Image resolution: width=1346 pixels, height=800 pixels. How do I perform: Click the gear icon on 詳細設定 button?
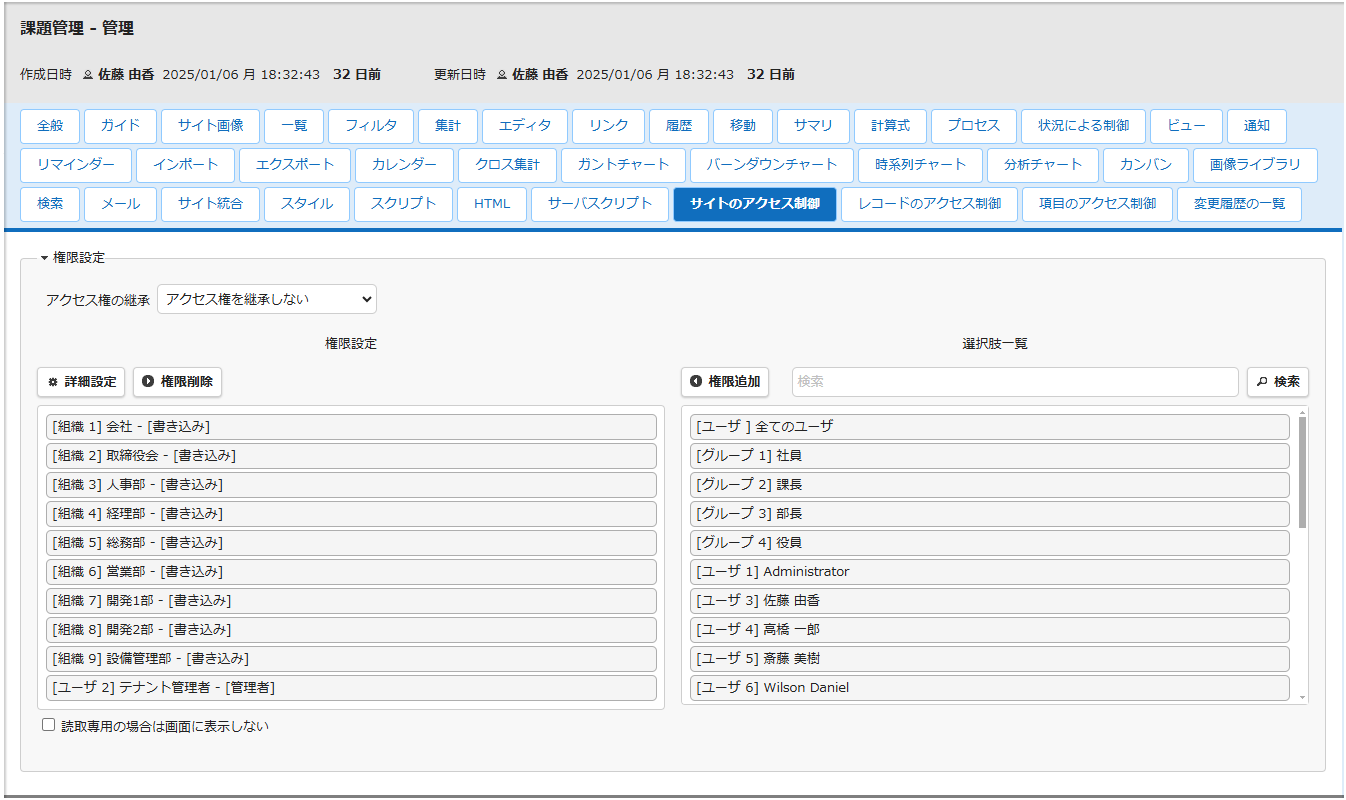click(53, 382)
